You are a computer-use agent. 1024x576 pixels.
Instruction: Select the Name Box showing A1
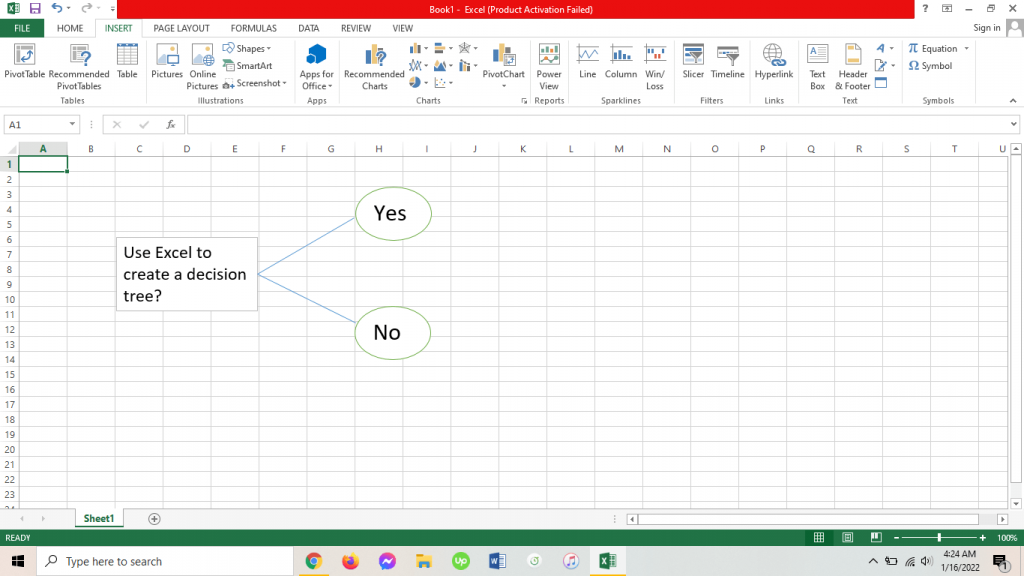click(x=33, y=124)
